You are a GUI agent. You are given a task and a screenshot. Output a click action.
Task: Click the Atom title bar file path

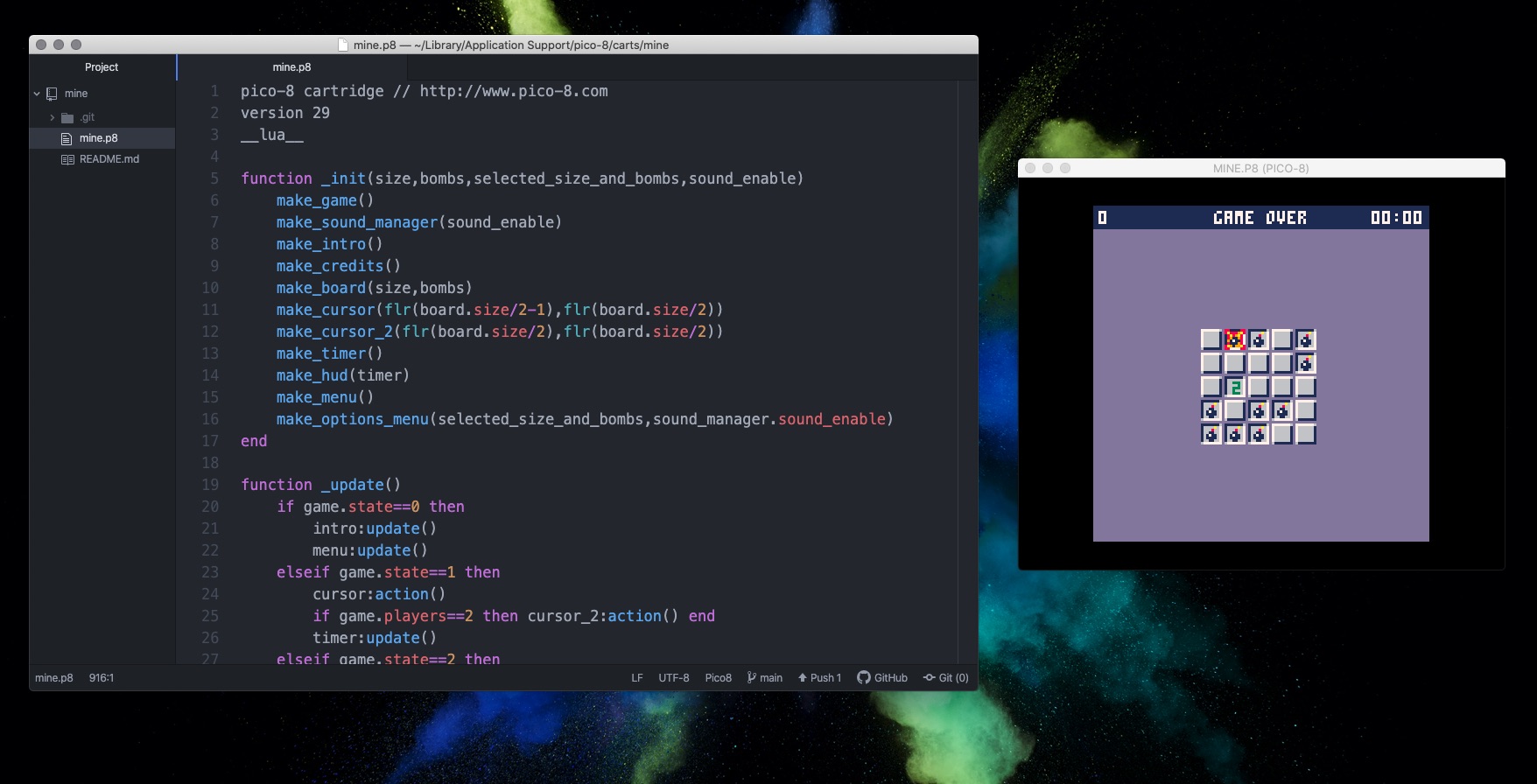[511, 45]
